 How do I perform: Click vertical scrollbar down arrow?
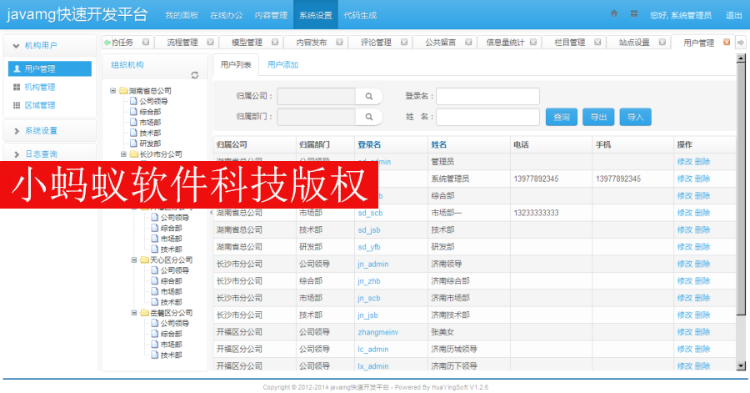(x=741, y=366)
